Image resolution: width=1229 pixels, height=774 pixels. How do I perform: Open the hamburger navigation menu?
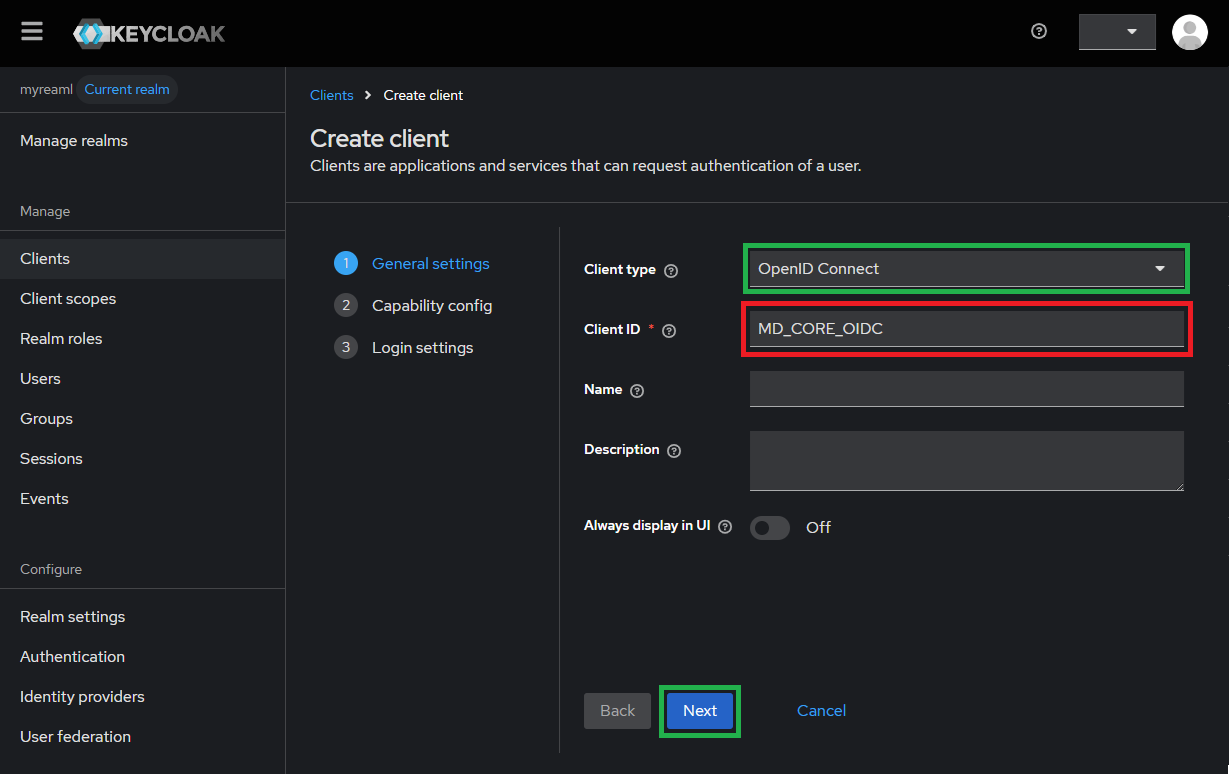tap(32, 32)
